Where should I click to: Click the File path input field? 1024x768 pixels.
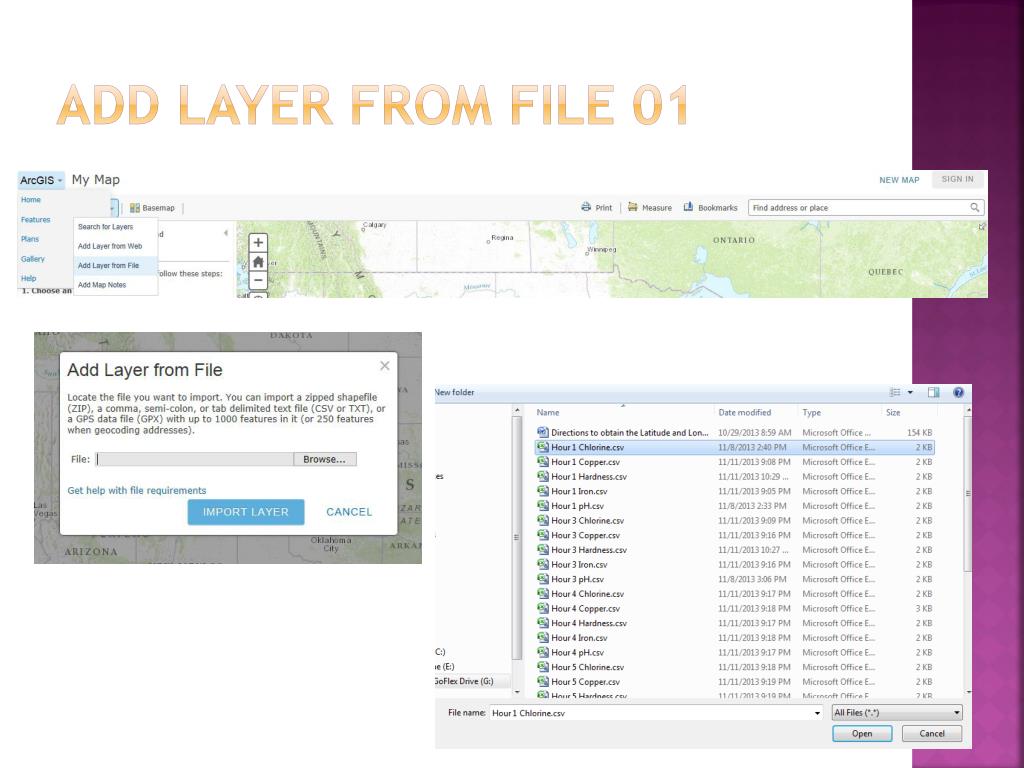[x=195, y=459]
